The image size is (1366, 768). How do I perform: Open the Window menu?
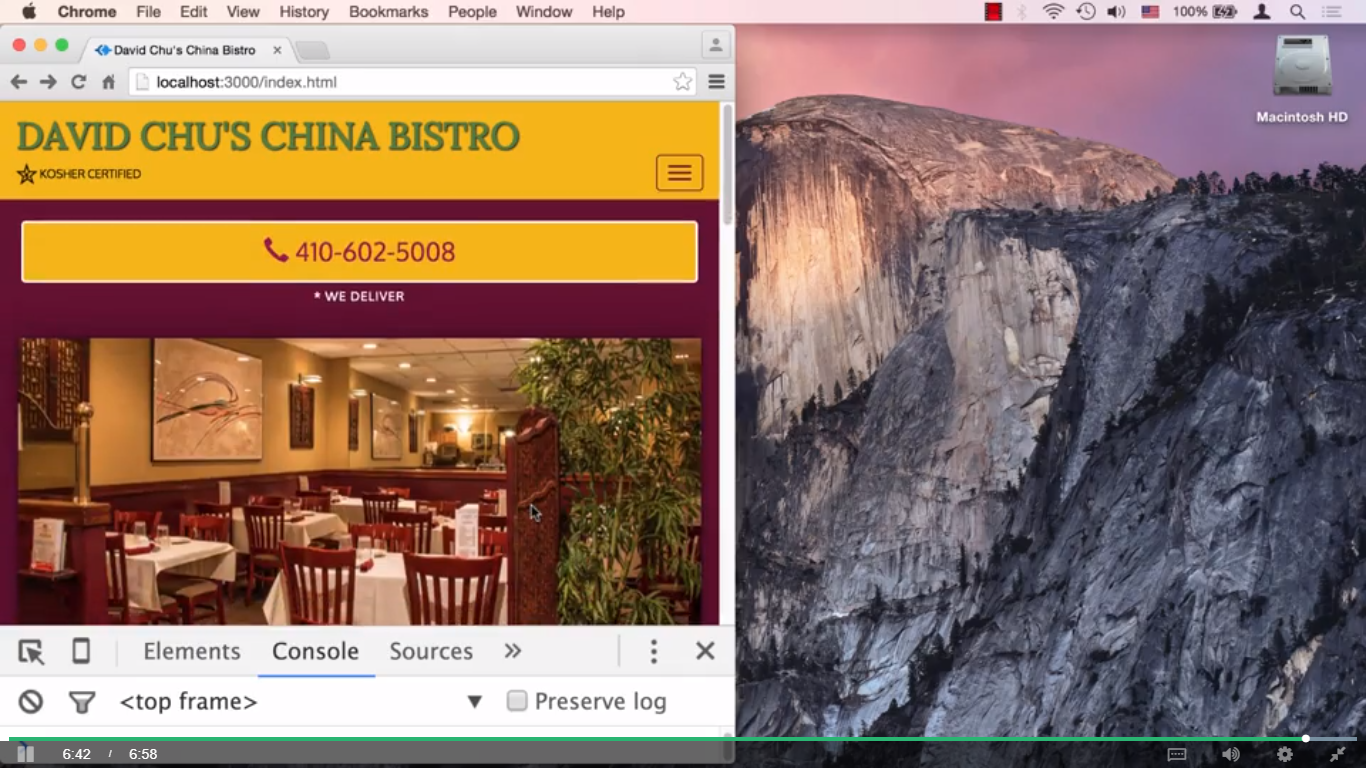coord(544,12)
